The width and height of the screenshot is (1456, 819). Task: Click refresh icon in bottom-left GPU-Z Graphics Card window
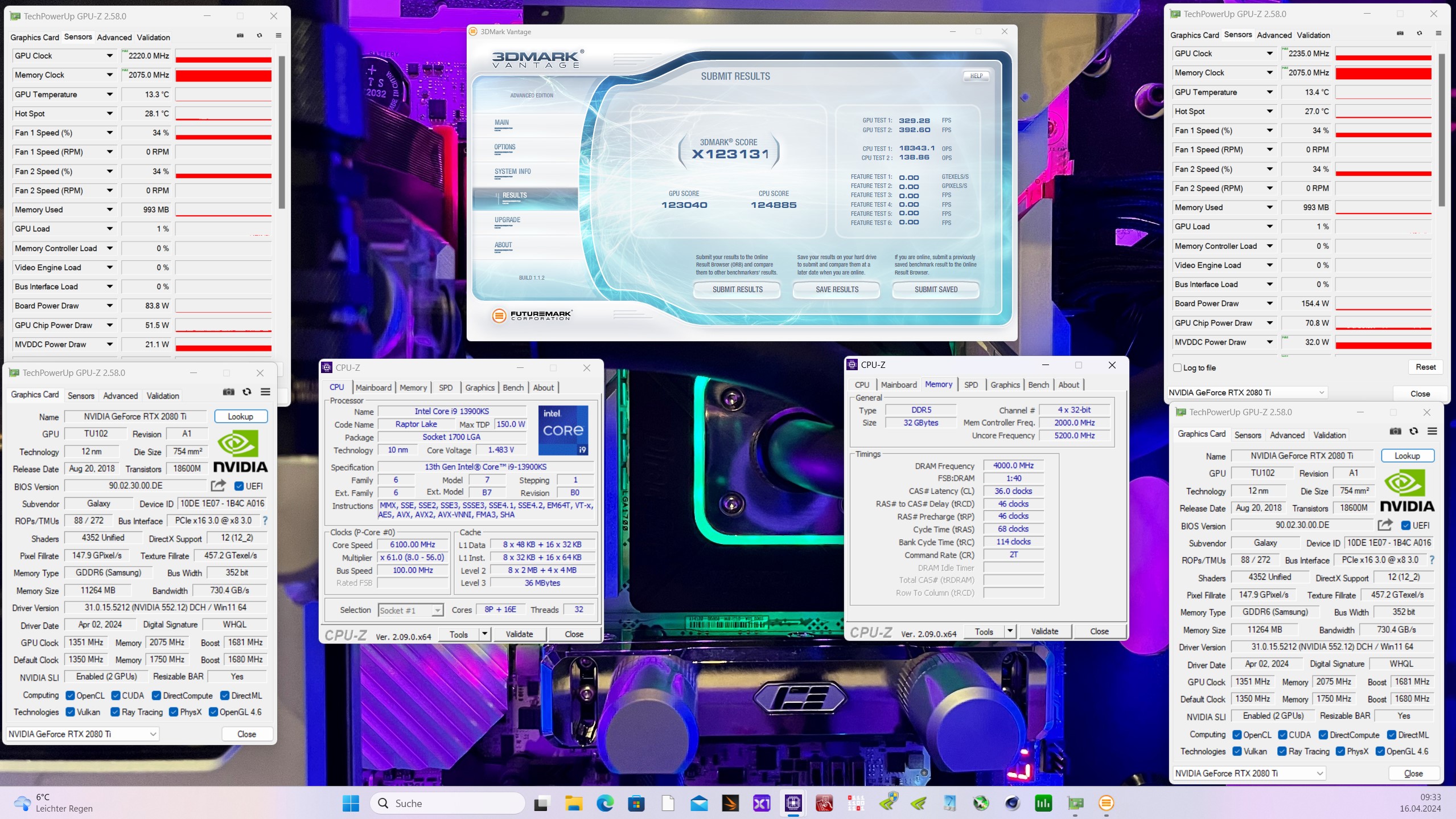[x=247, y=392]
